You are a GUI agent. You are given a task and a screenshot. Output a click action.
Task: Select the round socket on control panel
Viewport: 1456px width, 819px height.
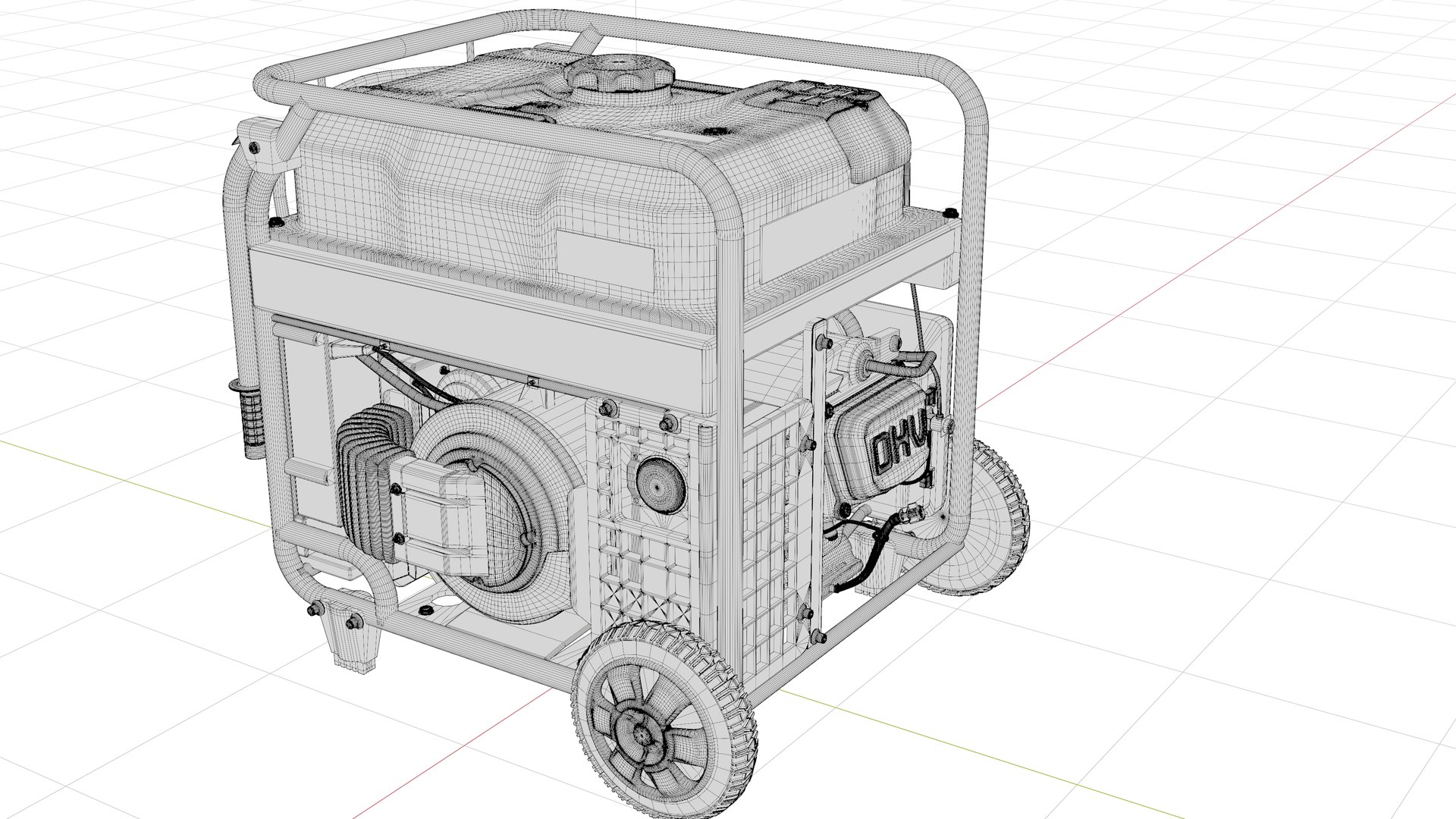[x=659, y=483]
